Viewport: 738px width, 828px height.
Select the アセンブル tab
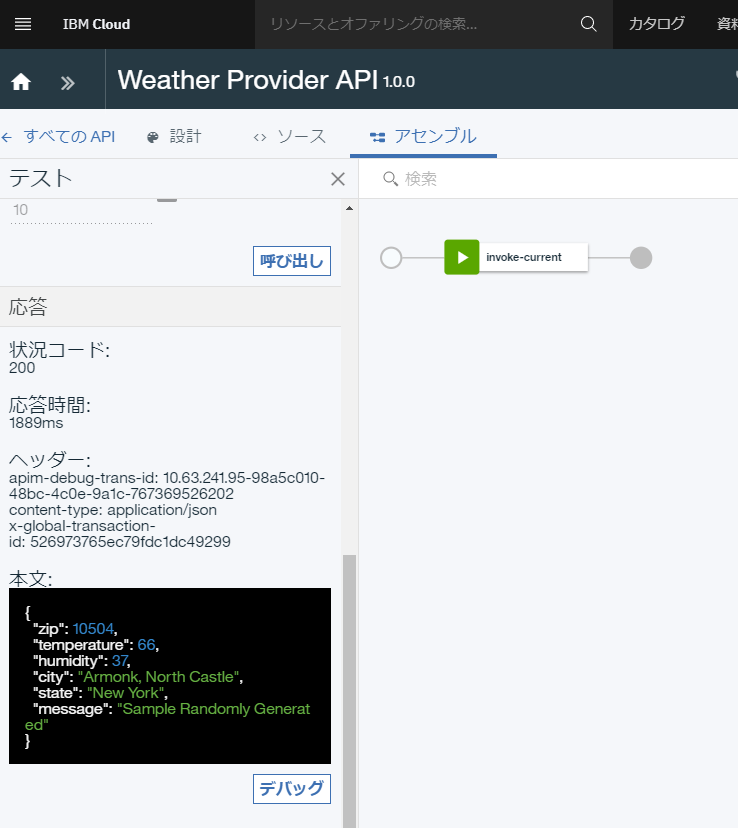click(423, 137)
